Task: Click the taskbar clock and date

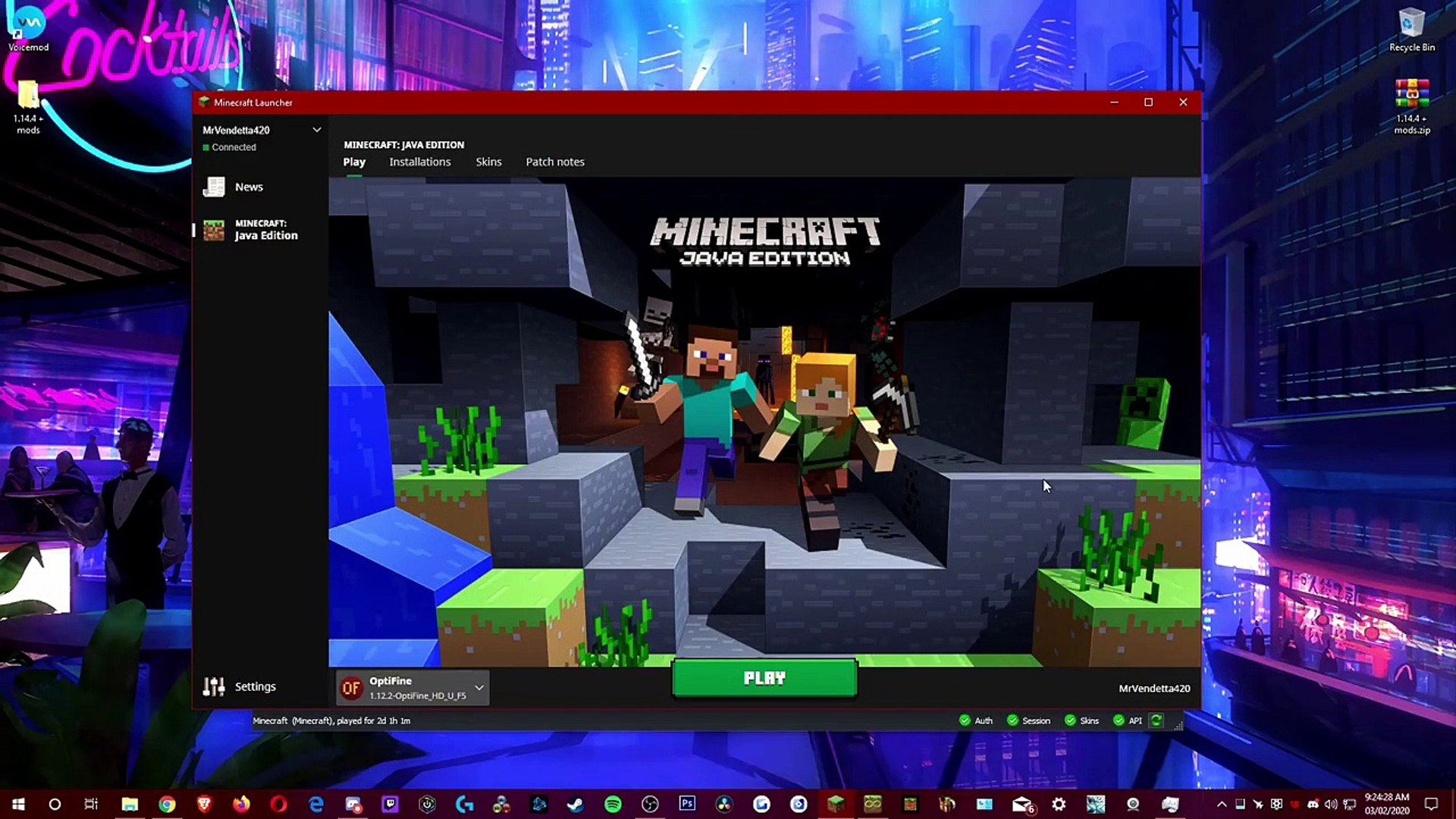Action: tap(1387, 804)
